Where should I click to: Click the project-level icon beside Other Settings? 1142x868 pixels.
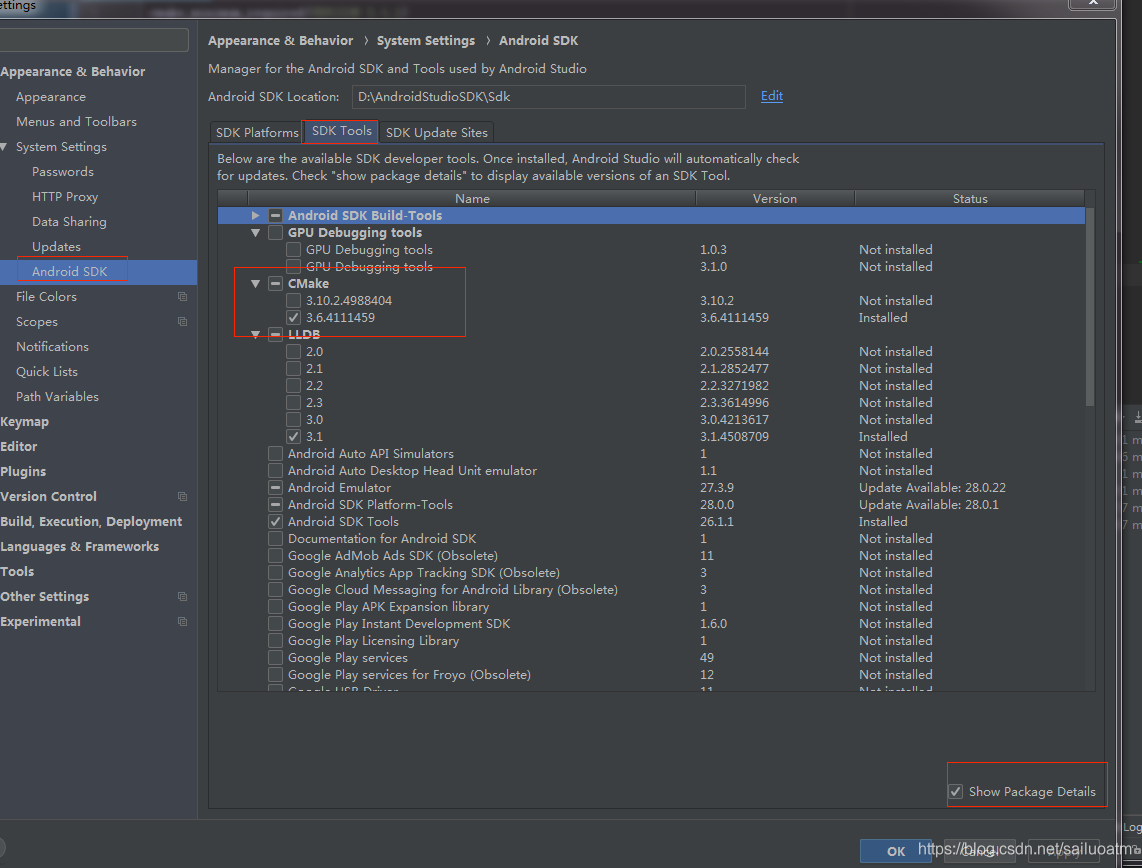pyautogui.click(x=182, y=596)
